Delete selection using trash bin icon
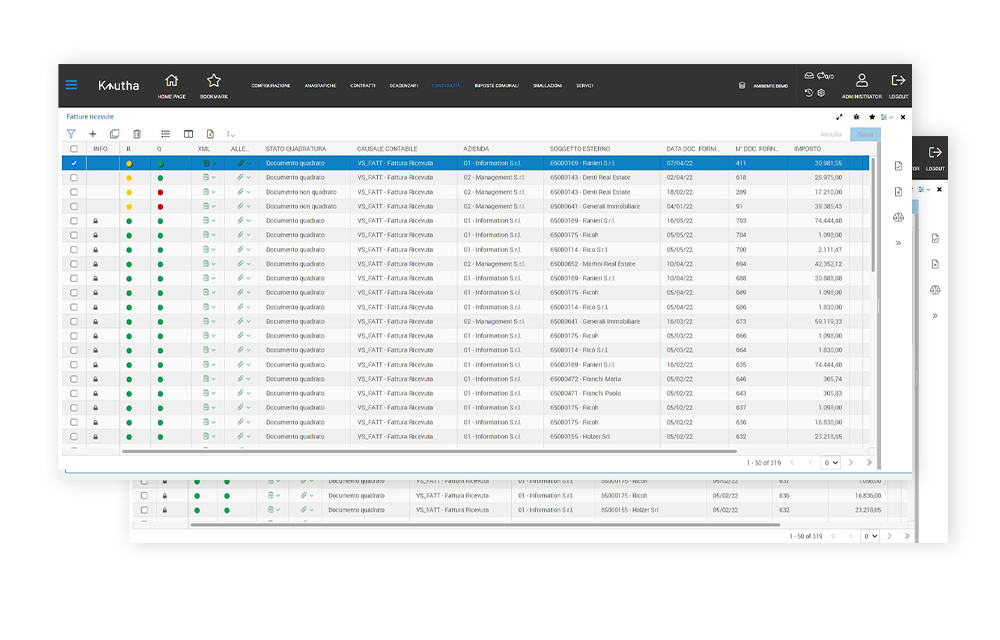This screenshot has width=1000, height=640. pyautogui.click(x=137, y=133)
